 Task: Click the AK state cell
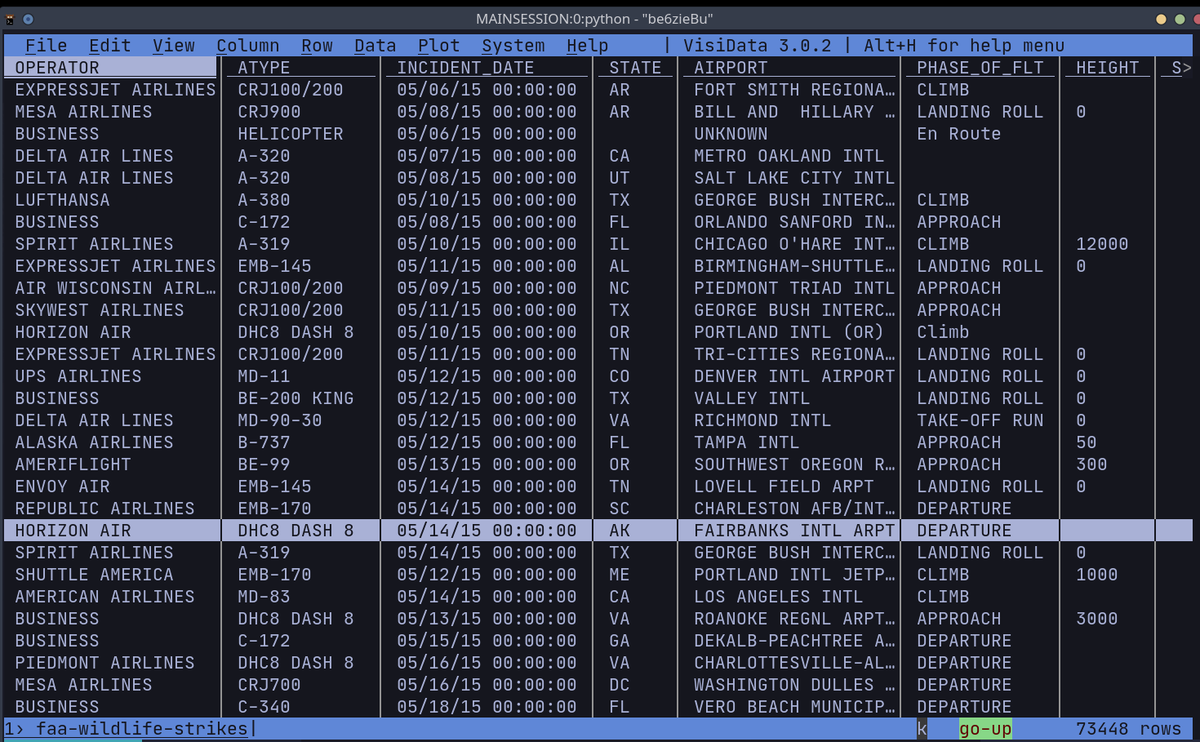point(619,529)
